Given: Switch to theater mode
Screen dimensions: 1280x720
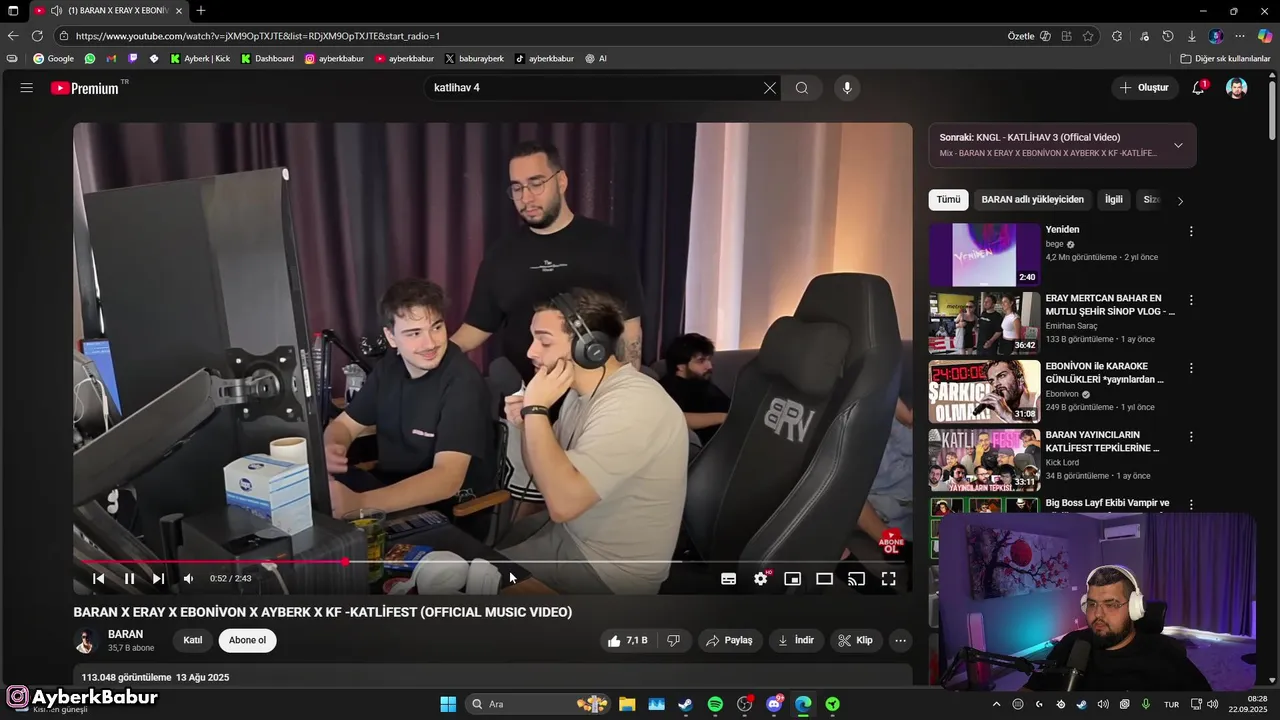Looking at the screenshot, I should (x=824, y=578).
